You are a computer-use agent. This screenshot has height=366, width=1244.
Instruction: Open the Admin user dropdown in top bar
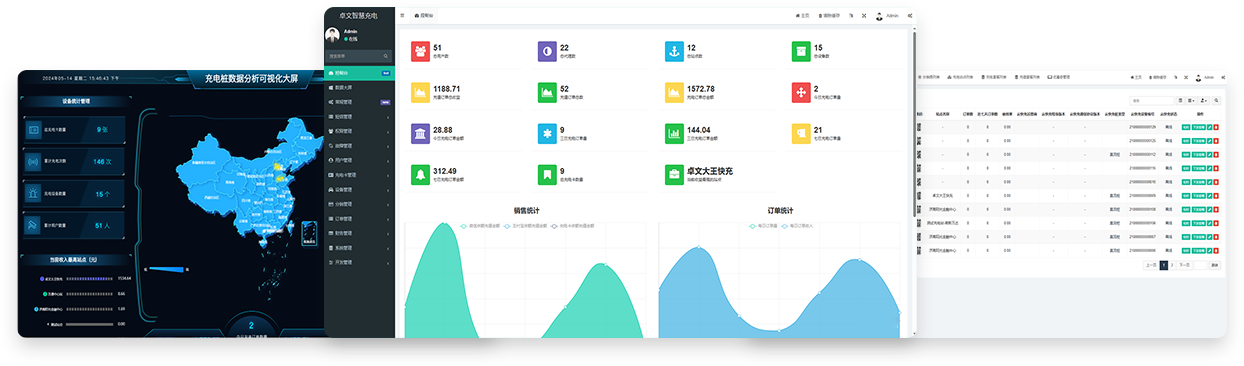tap(887, 16)
